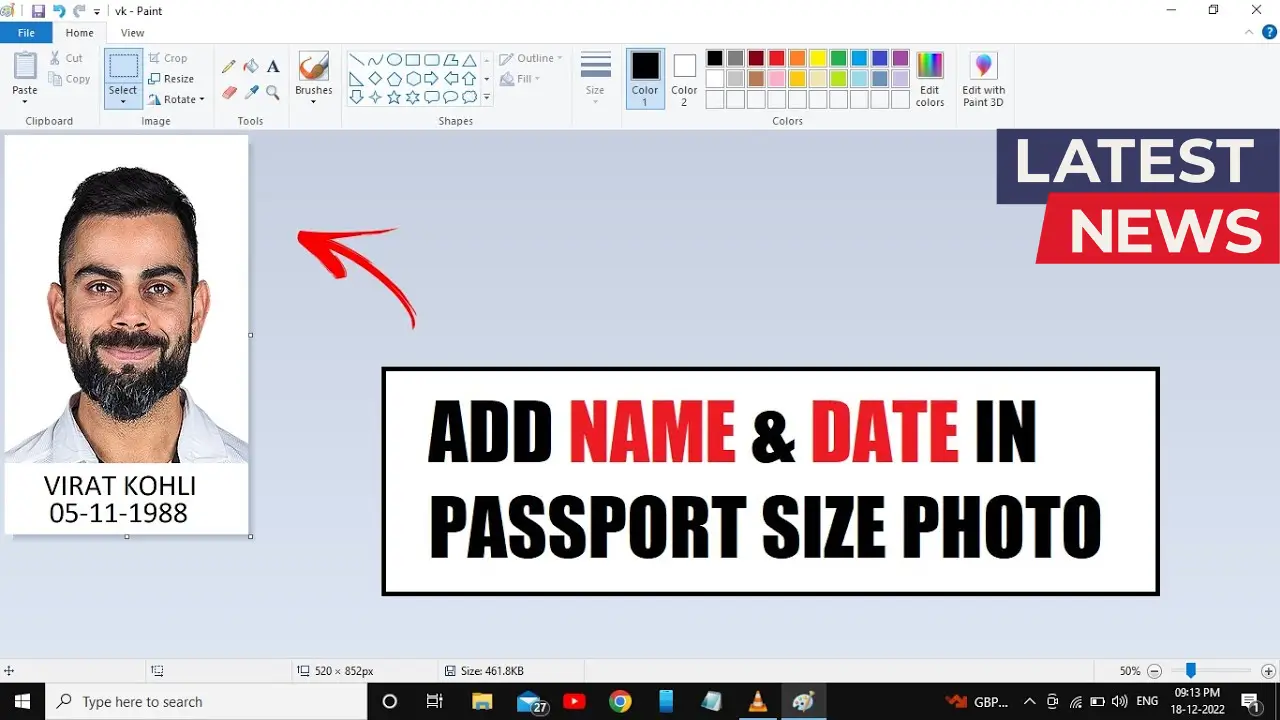Open the shape Outline dropdown
The height and width of the screenshot is (720, 1280).
(531, 58)
